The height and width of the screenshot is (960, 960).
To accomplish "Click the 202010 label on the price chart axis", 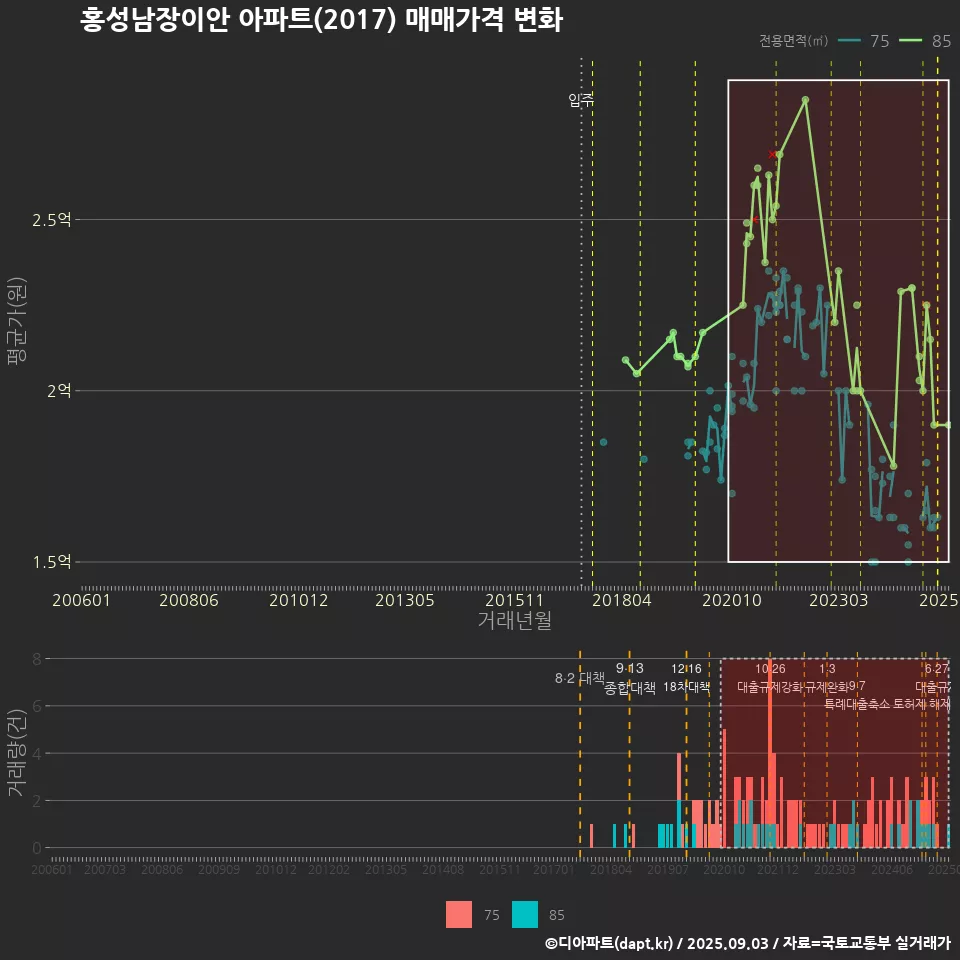I will pyautogui.click(x=732, y=600).
